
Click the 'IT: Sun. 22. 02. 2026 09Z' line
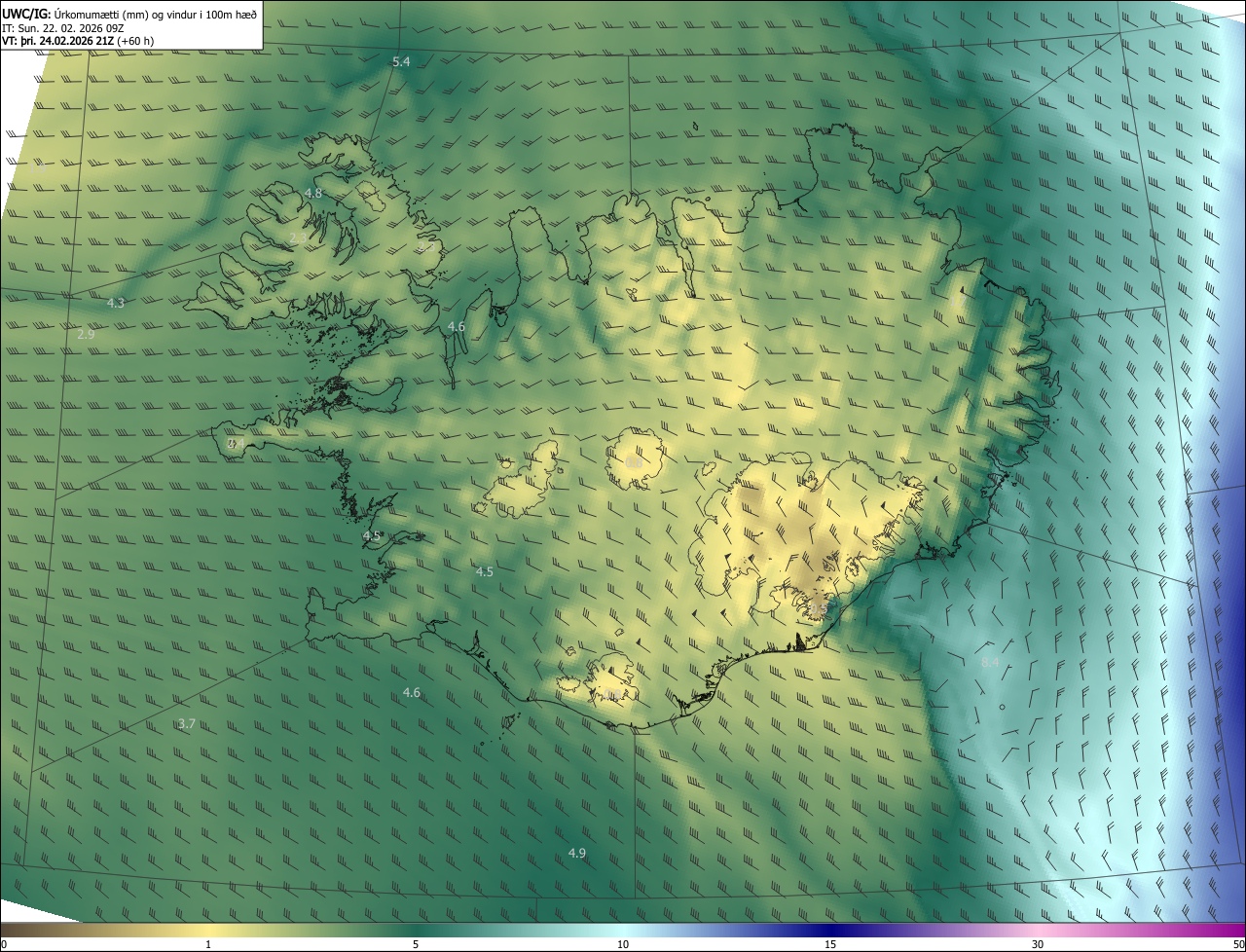tap(63, 27)
